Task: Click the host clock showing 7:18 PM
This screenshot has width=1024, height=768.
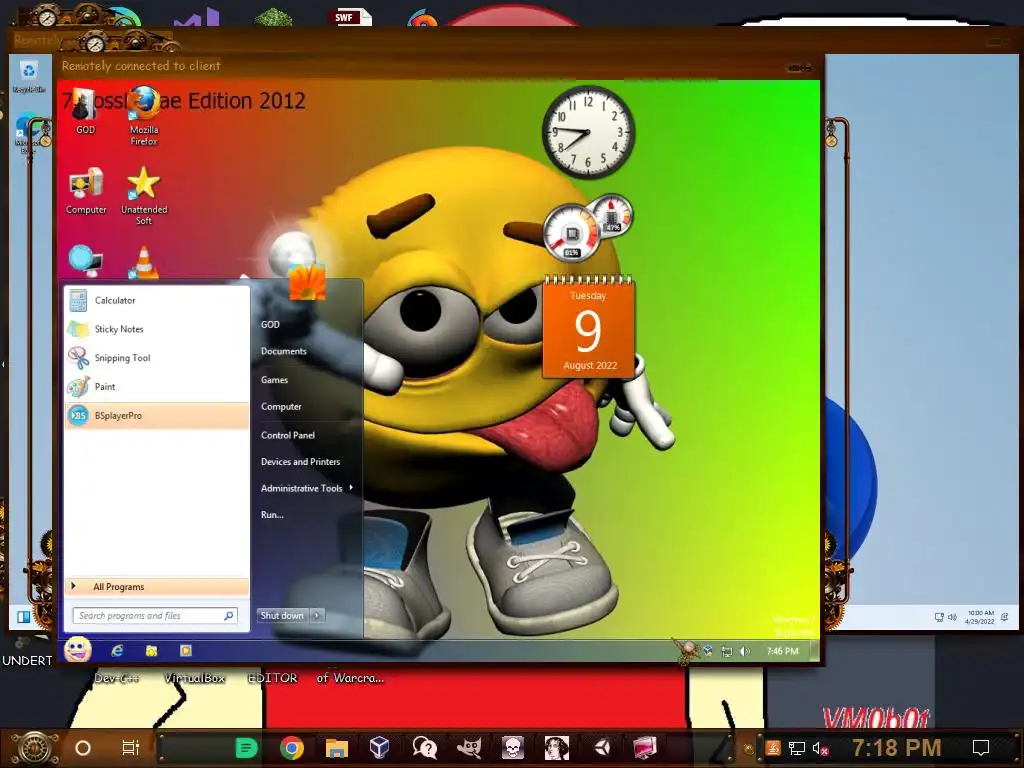Action: [897, 747]
